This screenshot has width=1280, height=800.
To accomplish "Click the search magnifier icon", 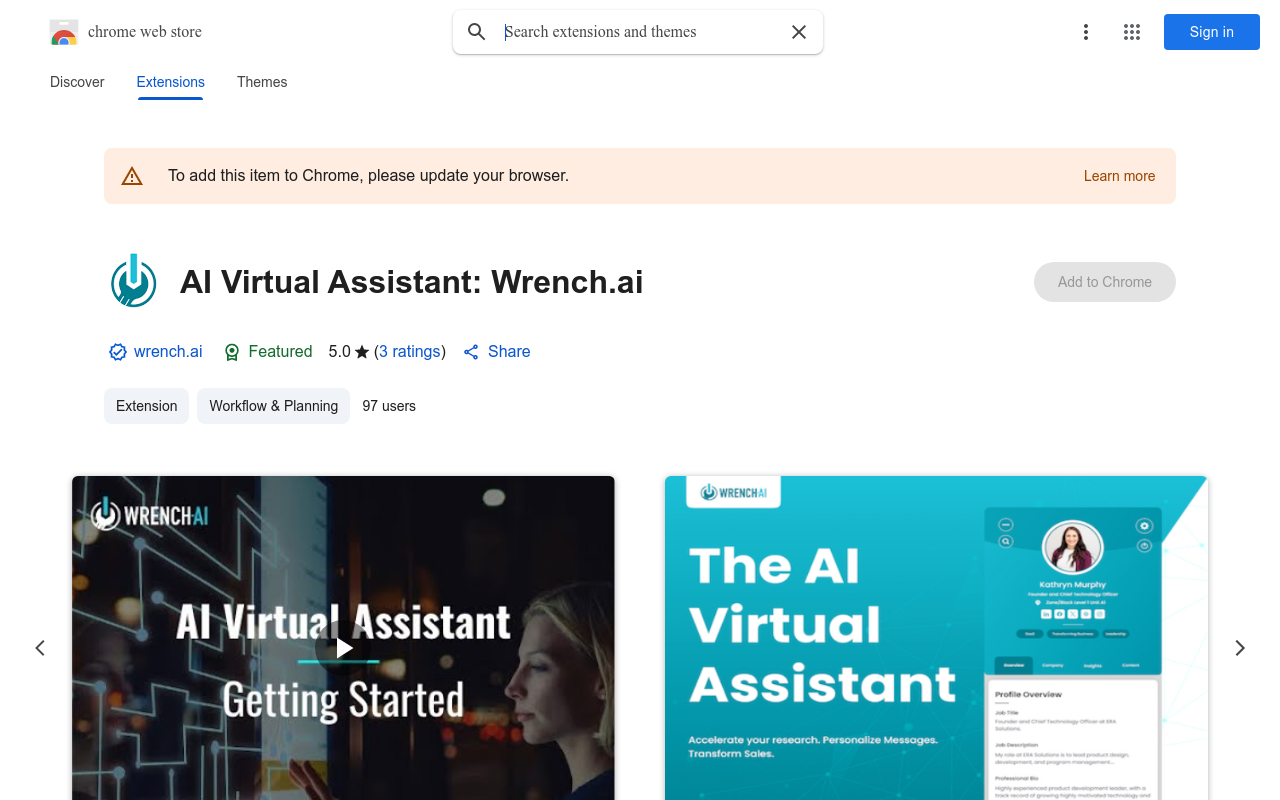I will coord(477,32).
